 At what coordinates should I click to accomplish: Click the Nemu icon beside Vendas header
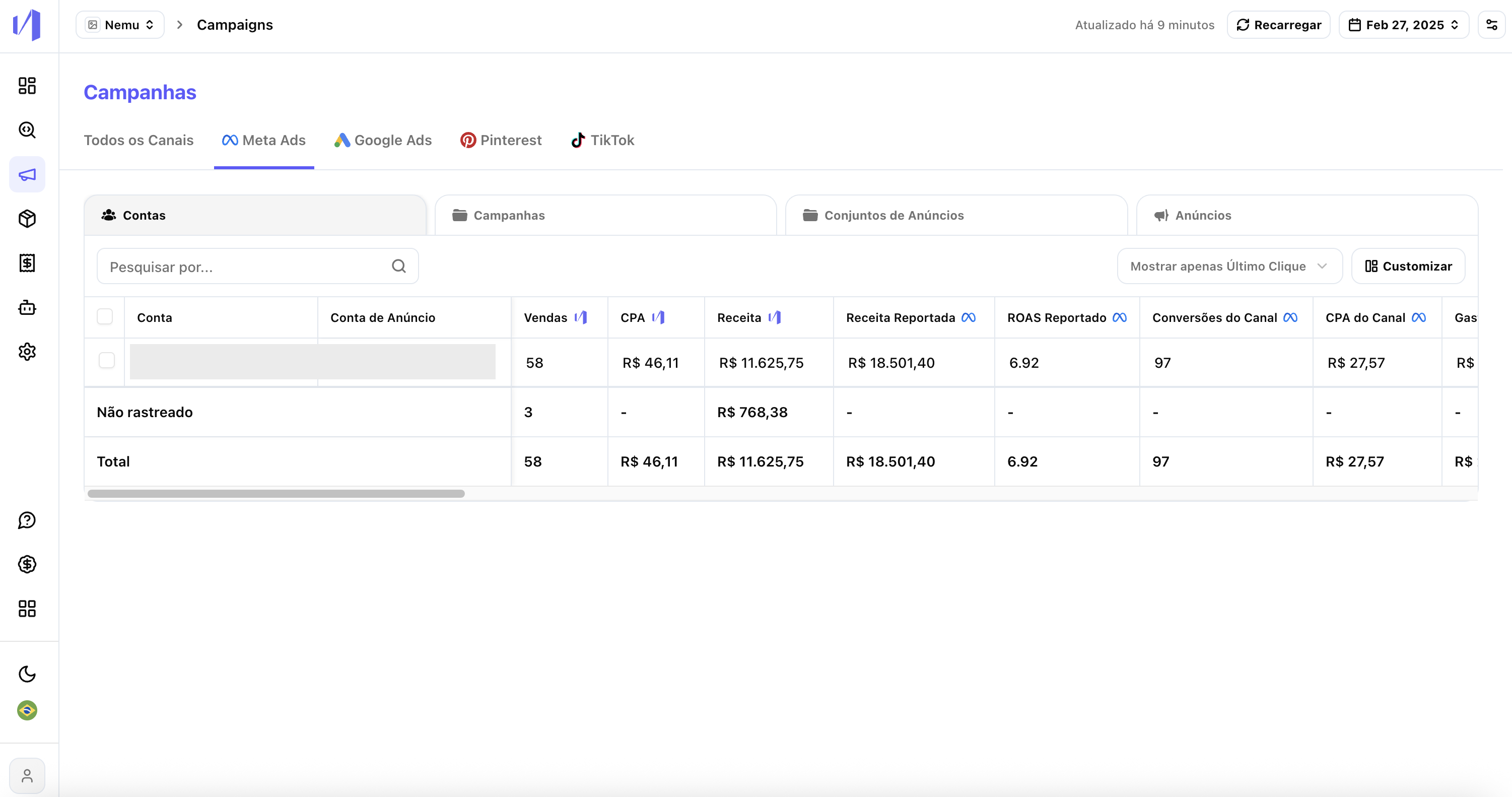[x=581, y=317]
